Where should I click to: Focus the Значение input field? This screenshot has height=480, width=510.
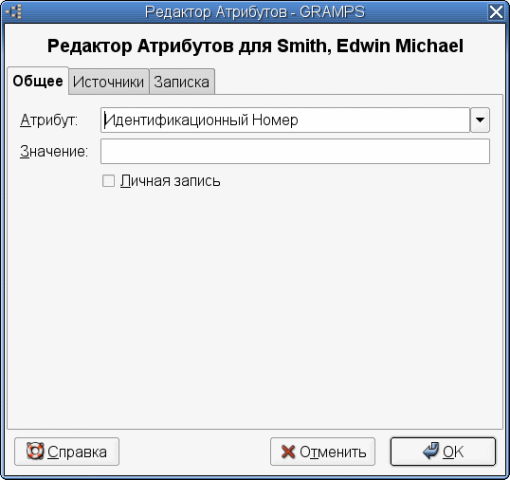pos(295,152)
